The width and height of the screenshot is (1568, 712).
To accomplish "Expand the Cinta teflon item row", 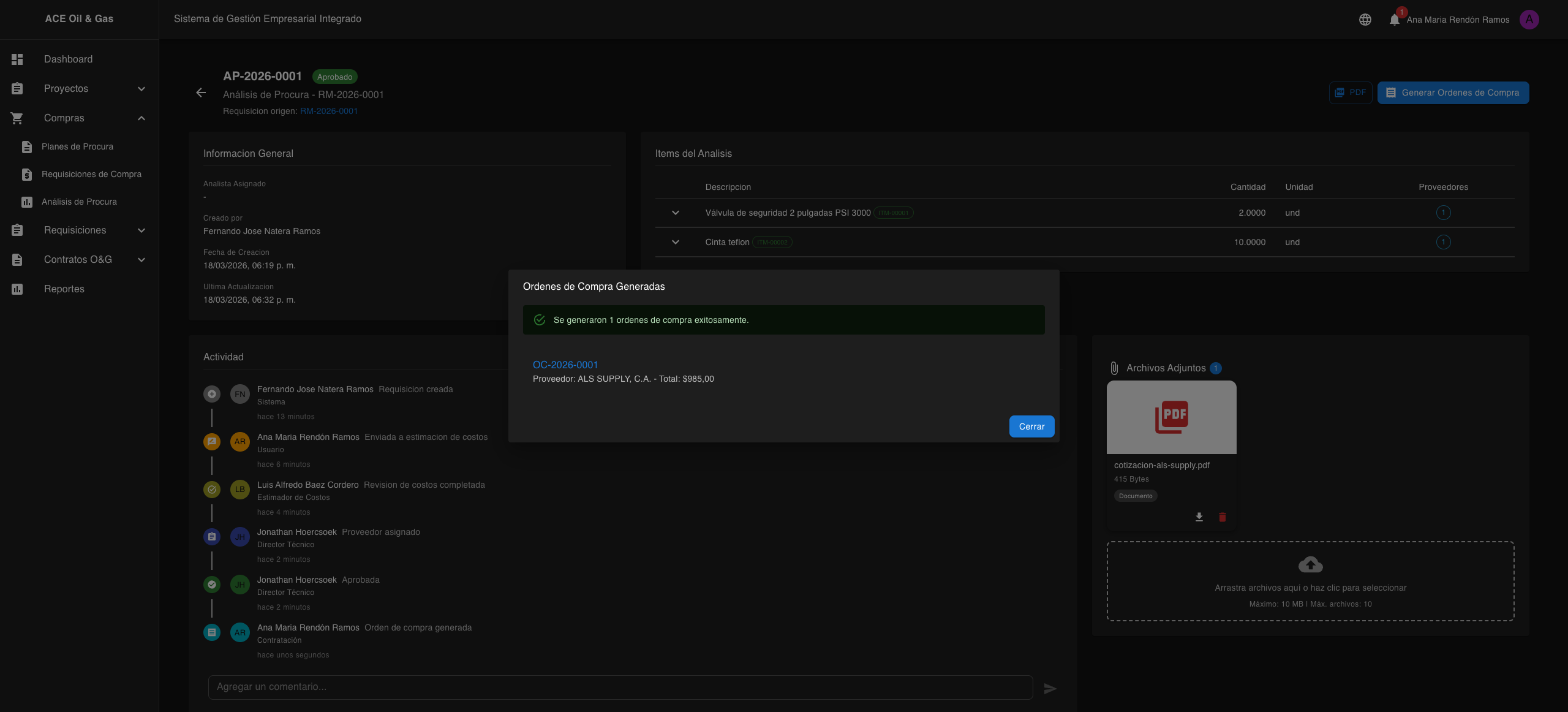I will coord(675,242).
